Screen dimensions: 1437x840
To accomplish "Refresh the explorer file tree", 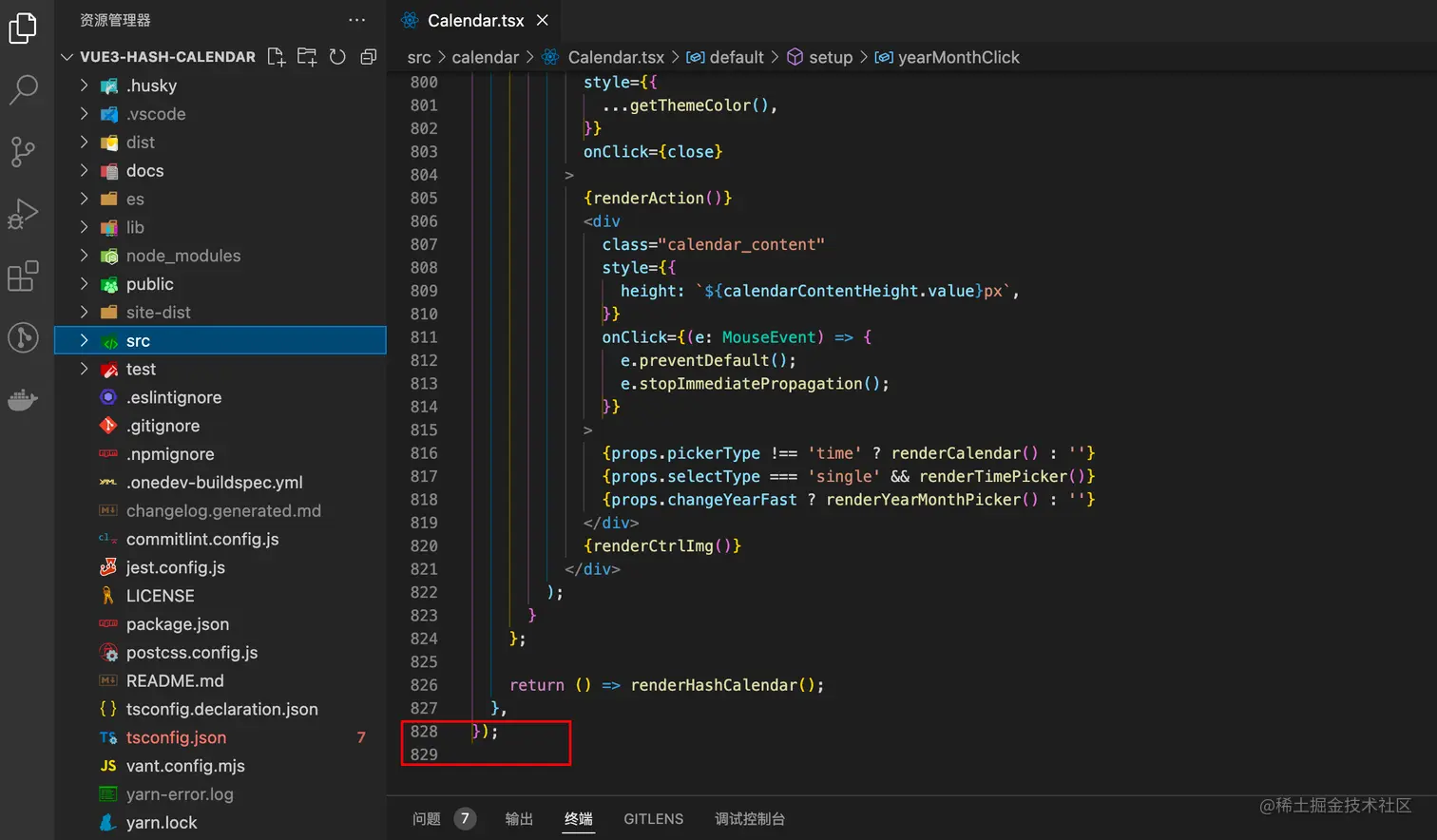I will (x=337, y=57).
